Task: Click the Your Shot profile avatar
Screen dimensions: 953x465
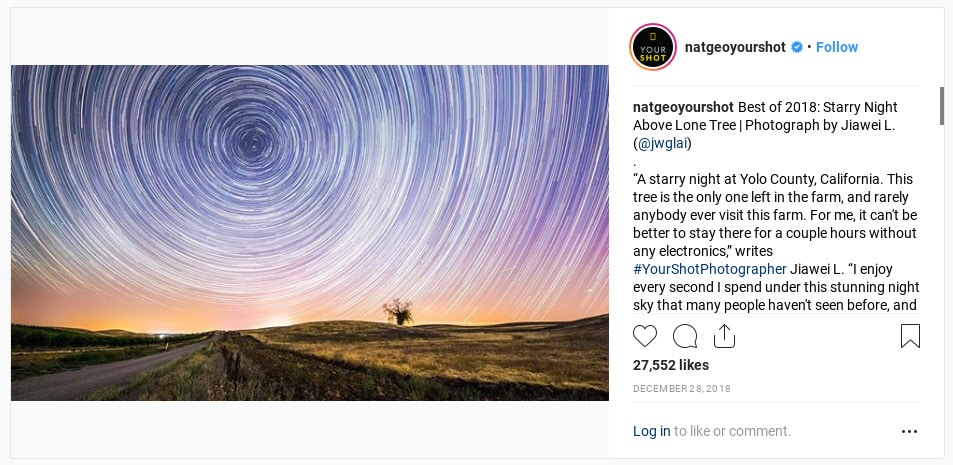Action: coord(653,47)
